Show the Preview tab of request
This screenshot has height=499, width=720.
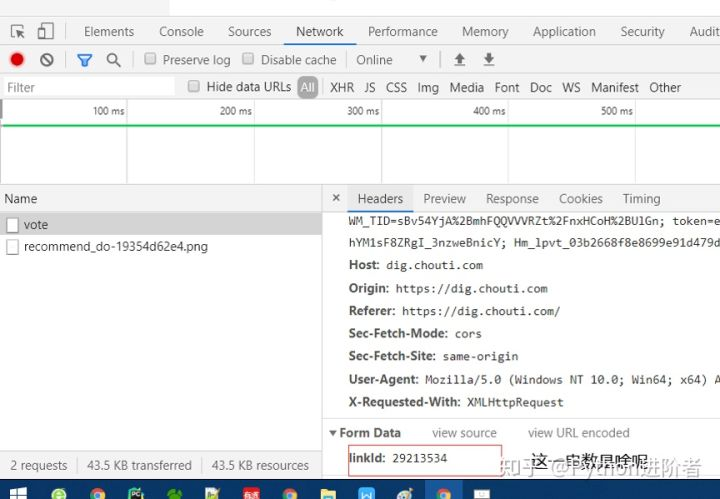[x=444, y=199]
